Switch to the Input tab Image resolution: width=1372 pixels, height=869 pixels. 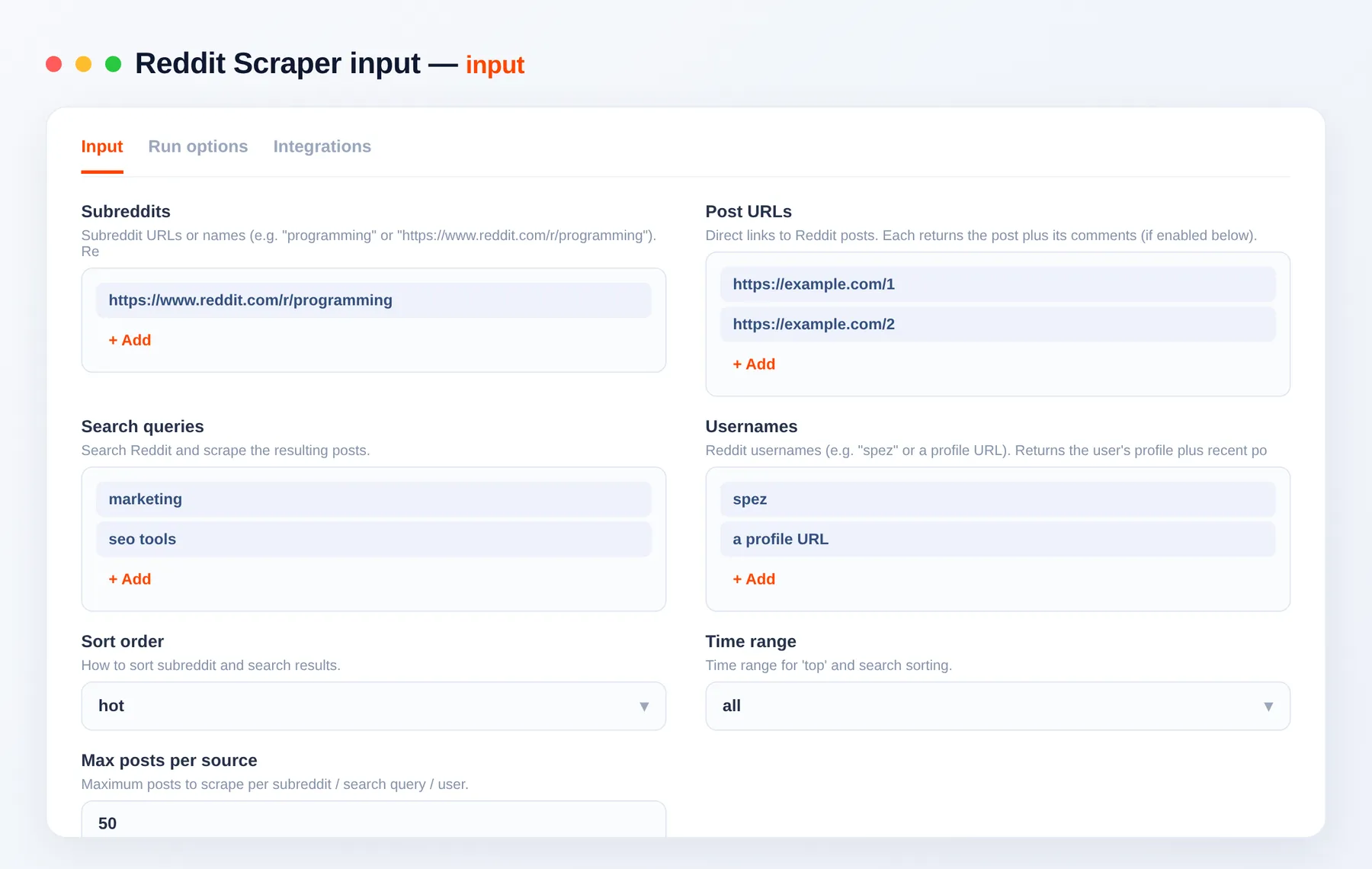coord(102,146)
